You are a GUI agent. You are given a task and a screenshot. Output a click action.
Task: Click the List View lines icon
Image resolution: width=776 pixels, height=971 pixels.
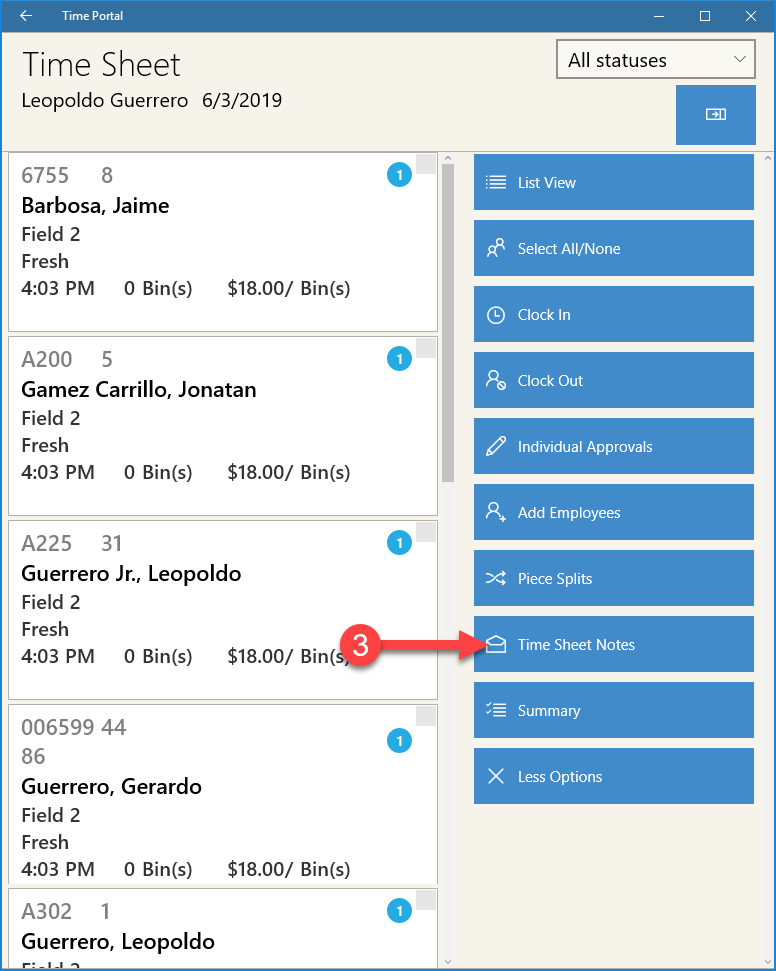495,182
